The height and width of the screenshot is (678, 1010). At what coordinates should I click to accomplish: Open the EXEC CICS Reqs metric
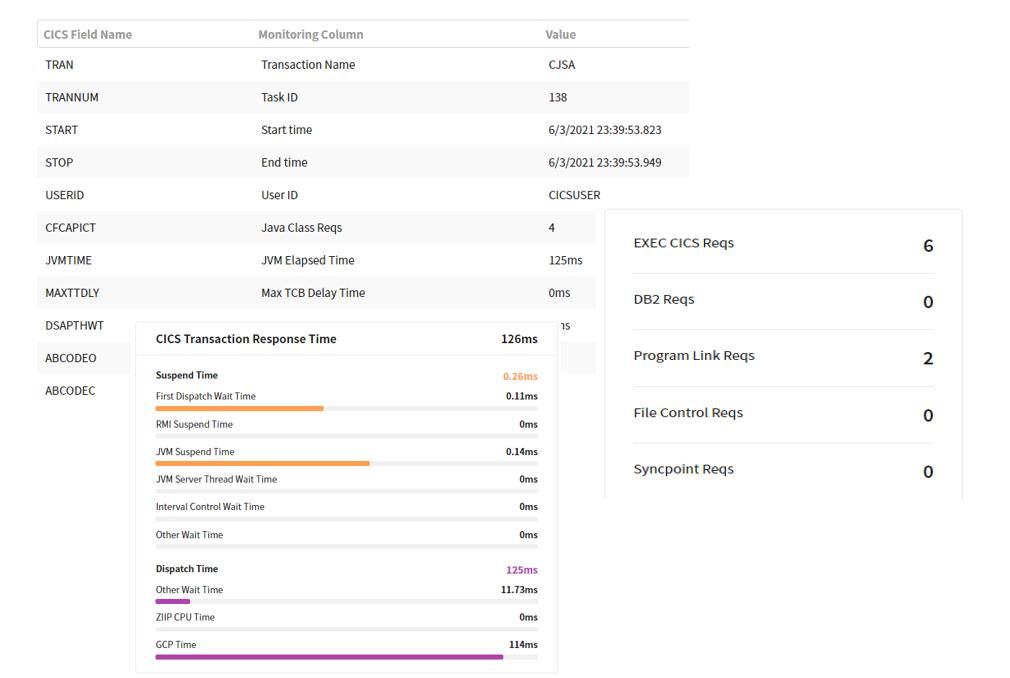point(683,243)
